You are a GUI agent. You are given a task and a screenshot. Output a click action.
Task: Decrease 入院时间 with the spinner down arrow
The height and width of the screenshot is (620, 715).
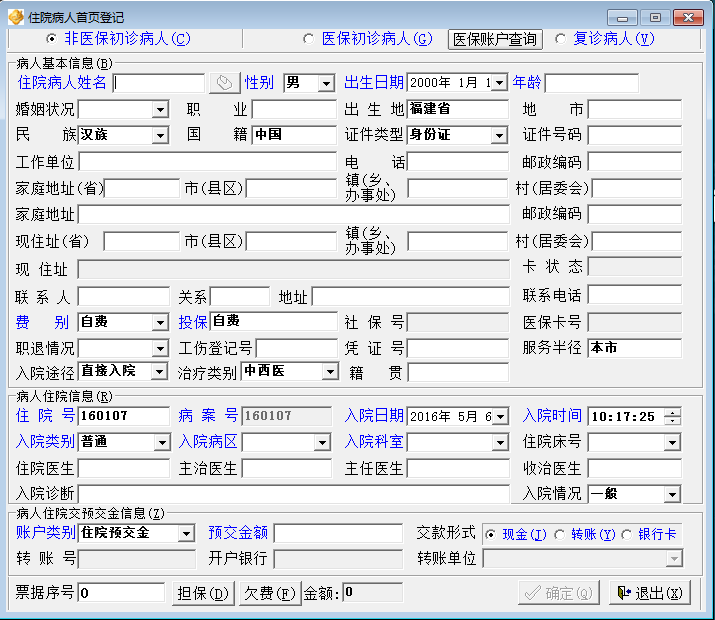(x=673, y=421)
